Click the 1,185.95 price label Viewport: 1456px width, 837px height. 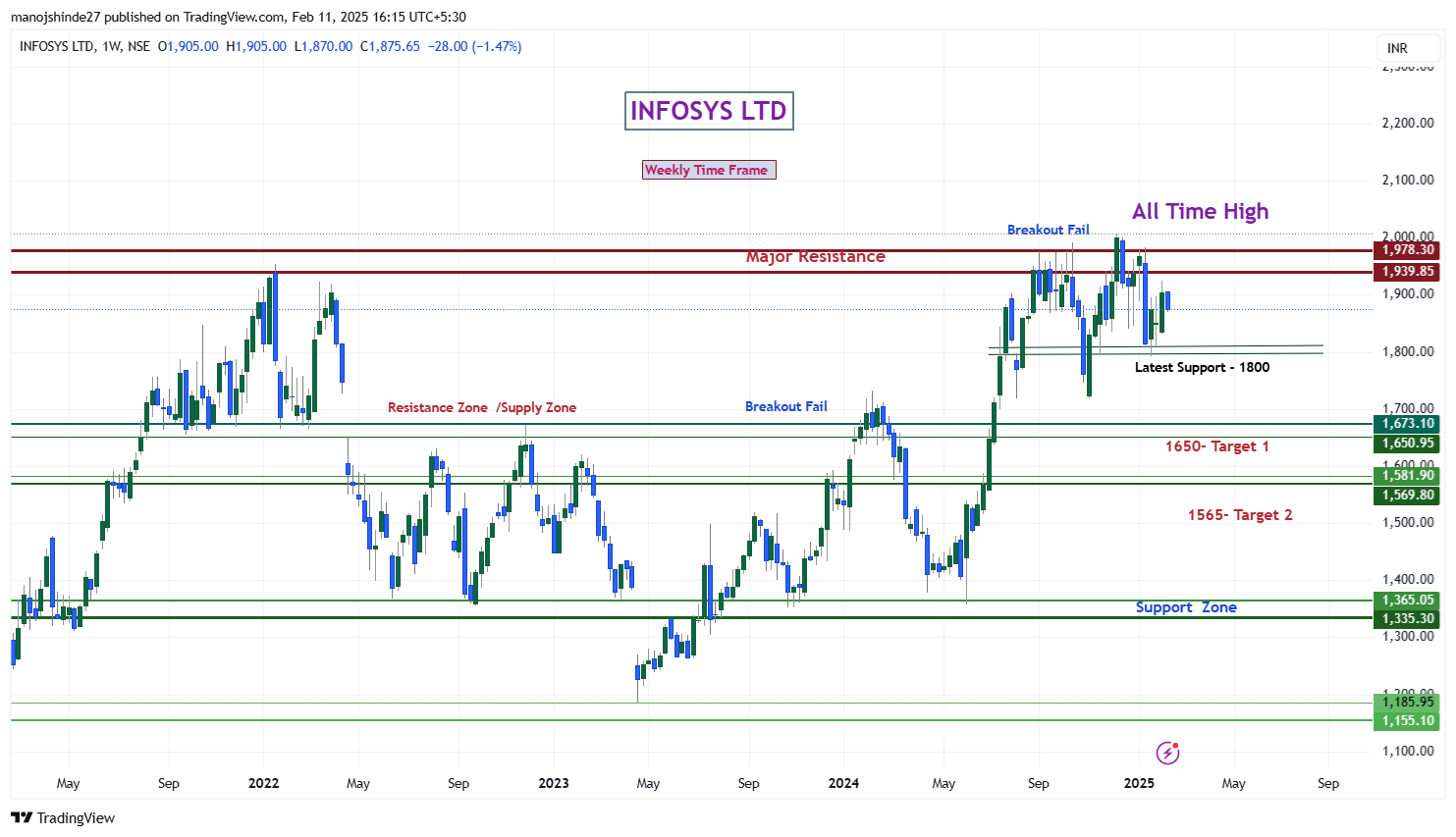point(1408,702)
